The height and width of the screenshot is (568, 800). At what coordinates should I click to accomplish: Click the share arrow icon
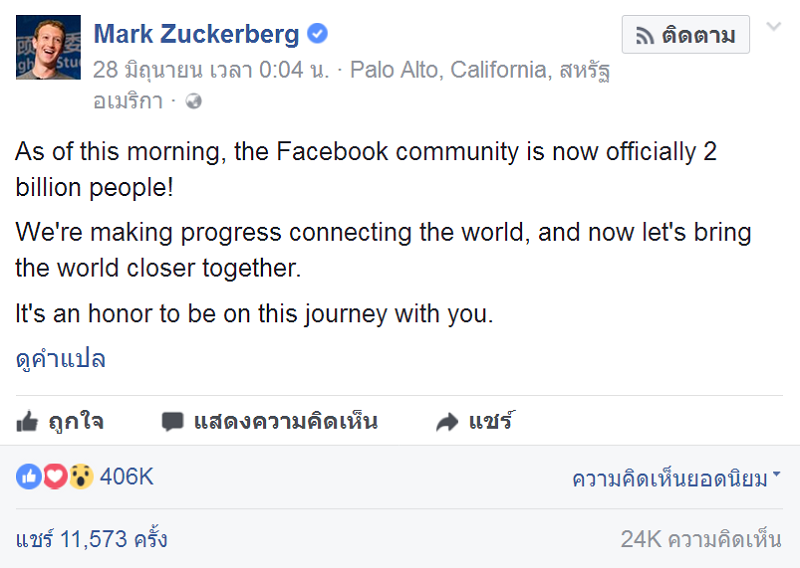(447, 422)
